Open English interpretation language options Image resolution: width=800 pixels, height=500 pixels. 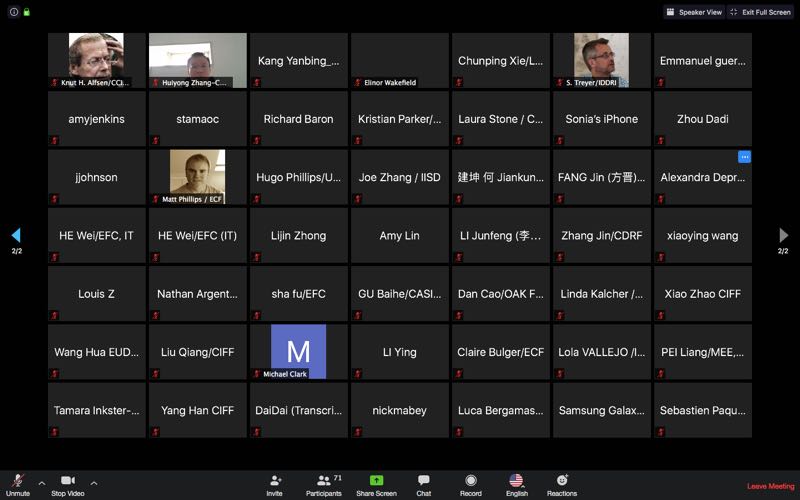tap(516, 484)
